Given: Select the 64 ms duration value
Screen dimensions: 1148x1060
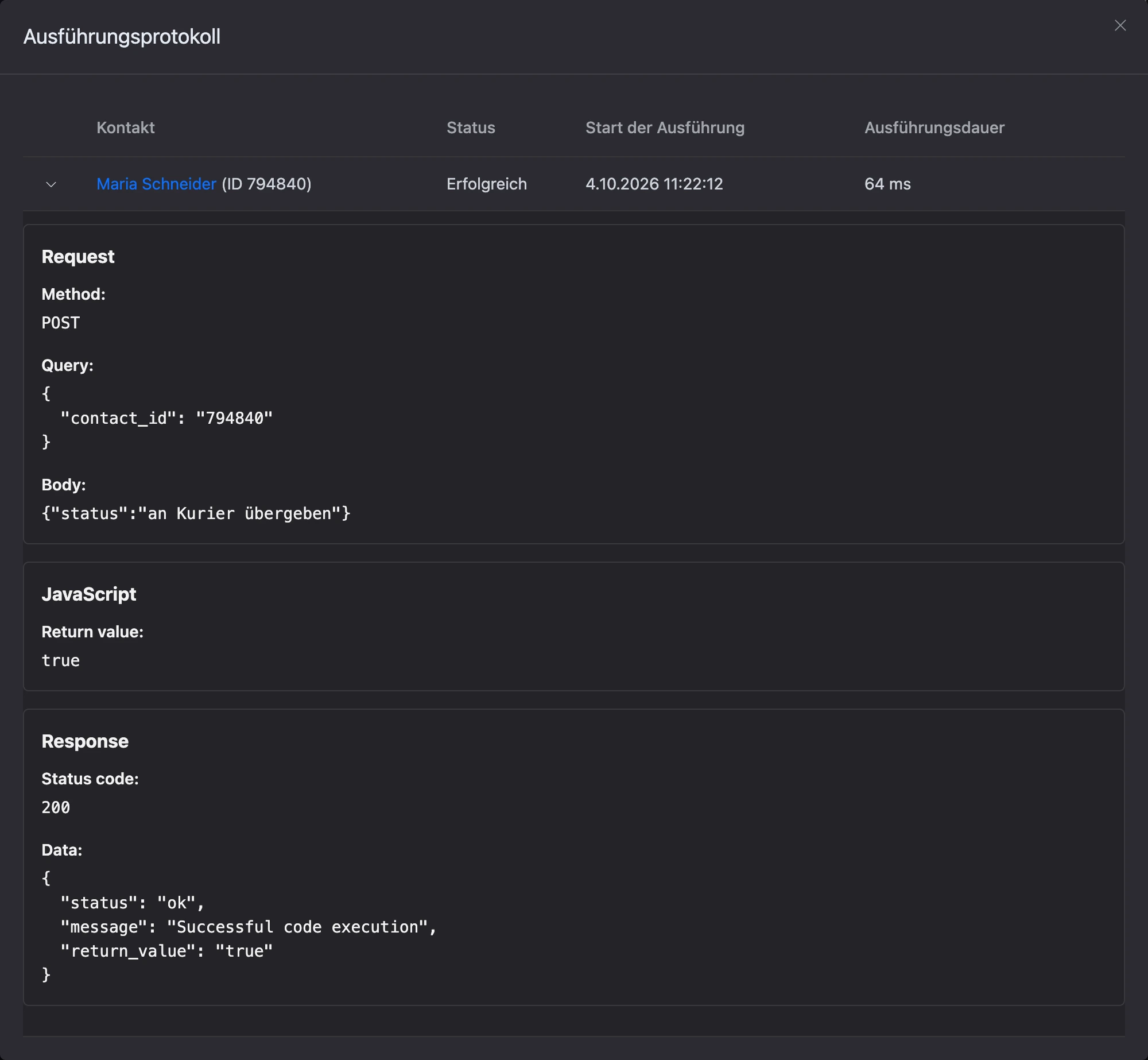Looking at the screenshot, I should pos(887,184).
